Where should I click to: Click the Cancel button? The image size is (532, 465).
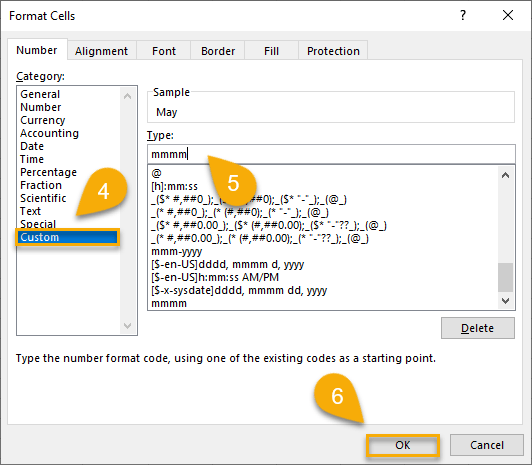click(487, 445)
